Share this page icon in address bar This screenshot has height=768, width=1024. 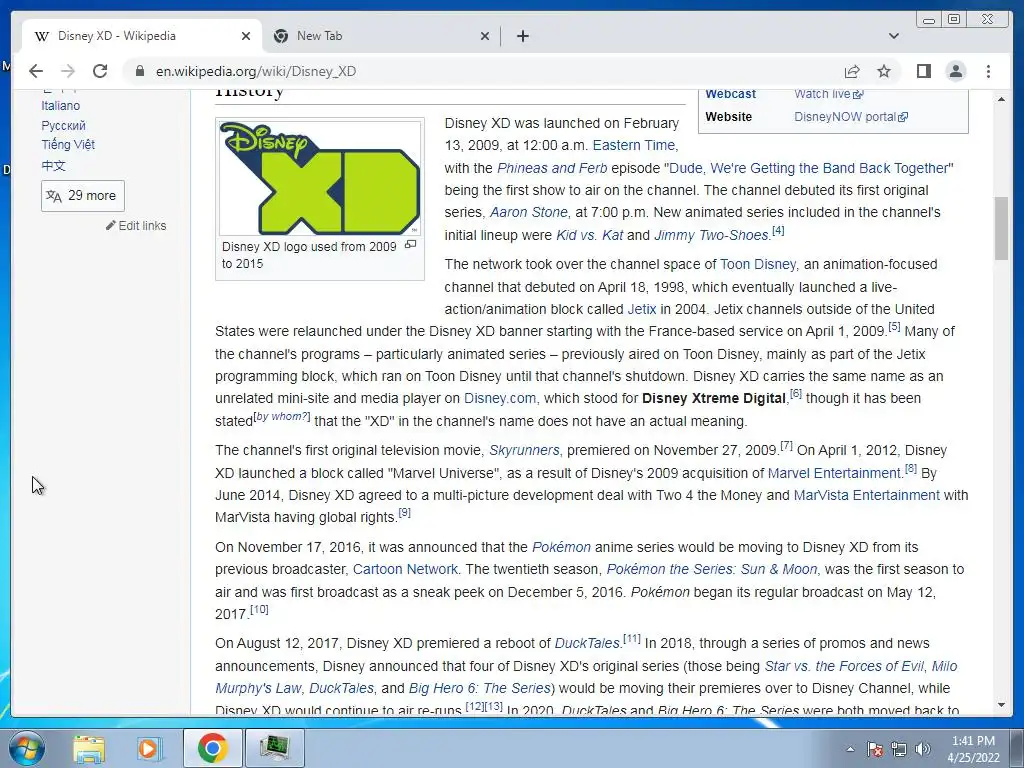852,71
